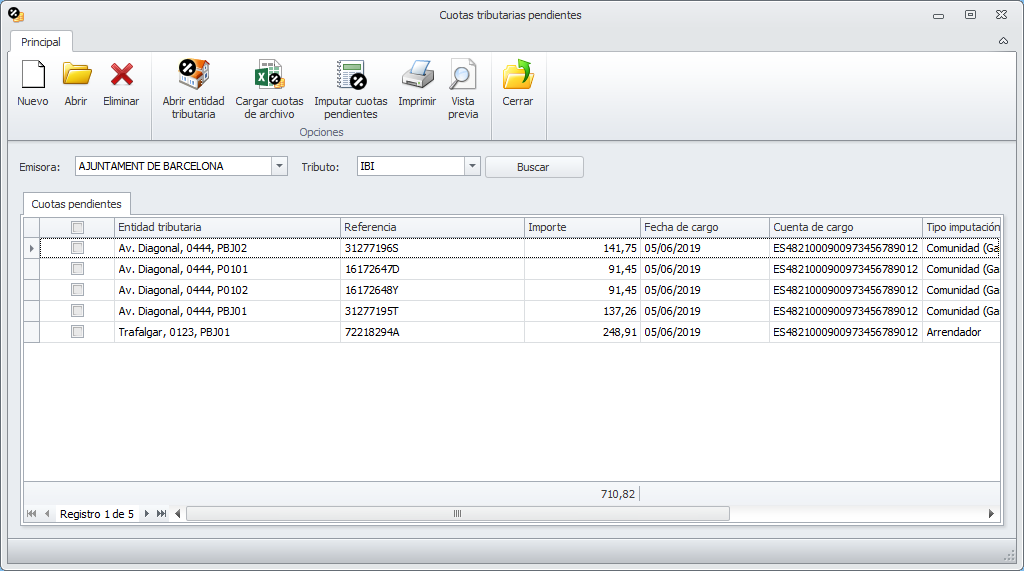Collapse the ribbon using the top-right chevron
The image size is (1024, 571).
point(1003,42)
